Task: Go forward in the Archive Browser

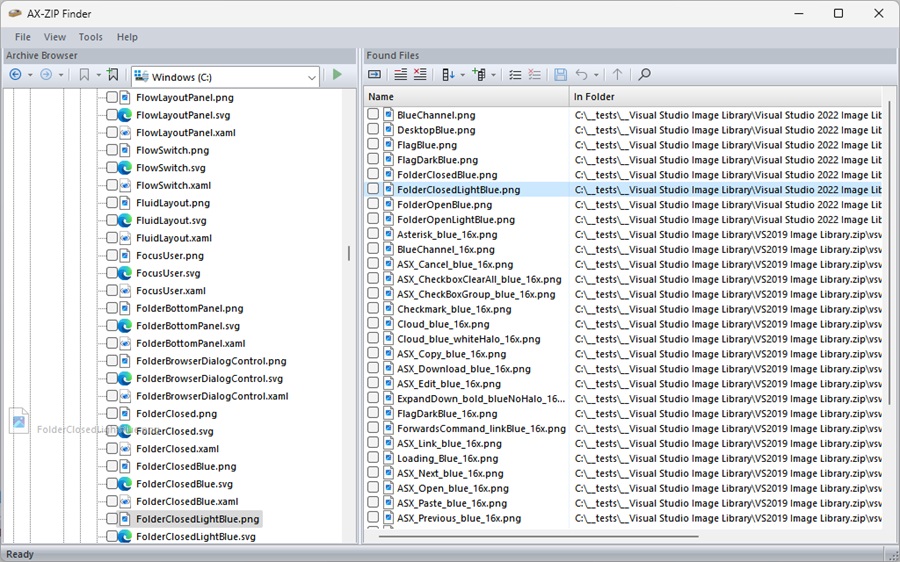Action: [x=46, y=75]
